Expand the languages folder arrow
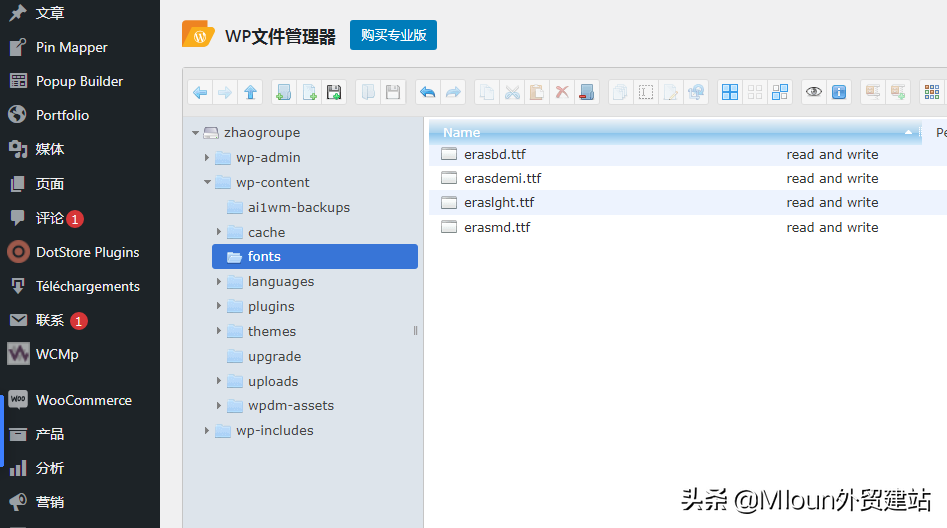This screenshot has width=947, height=528. pos(219,282)
